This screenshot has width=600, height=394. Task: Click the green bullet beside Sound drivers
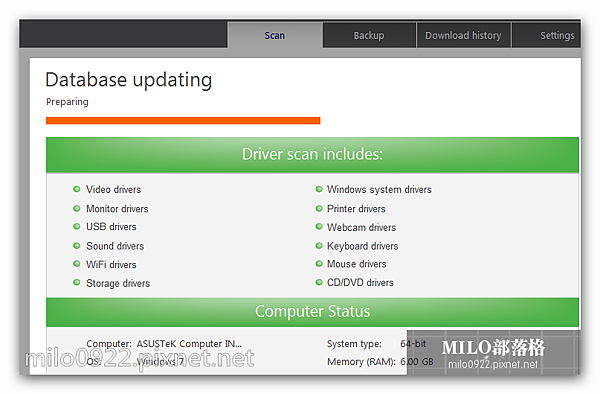point(77,246)
